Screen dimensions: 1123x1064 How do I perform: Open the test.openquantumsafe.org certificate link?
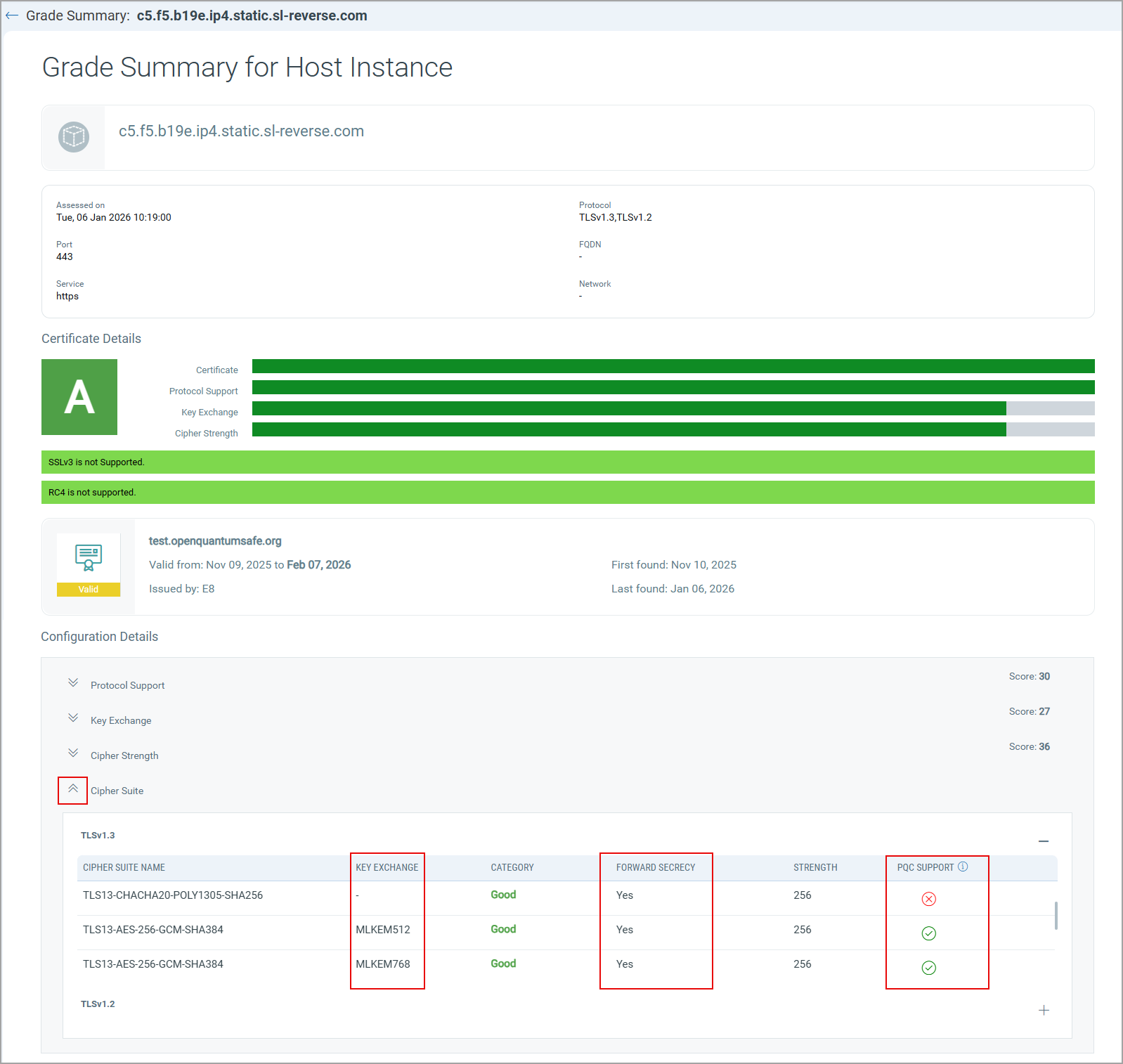tap(215, 541)
